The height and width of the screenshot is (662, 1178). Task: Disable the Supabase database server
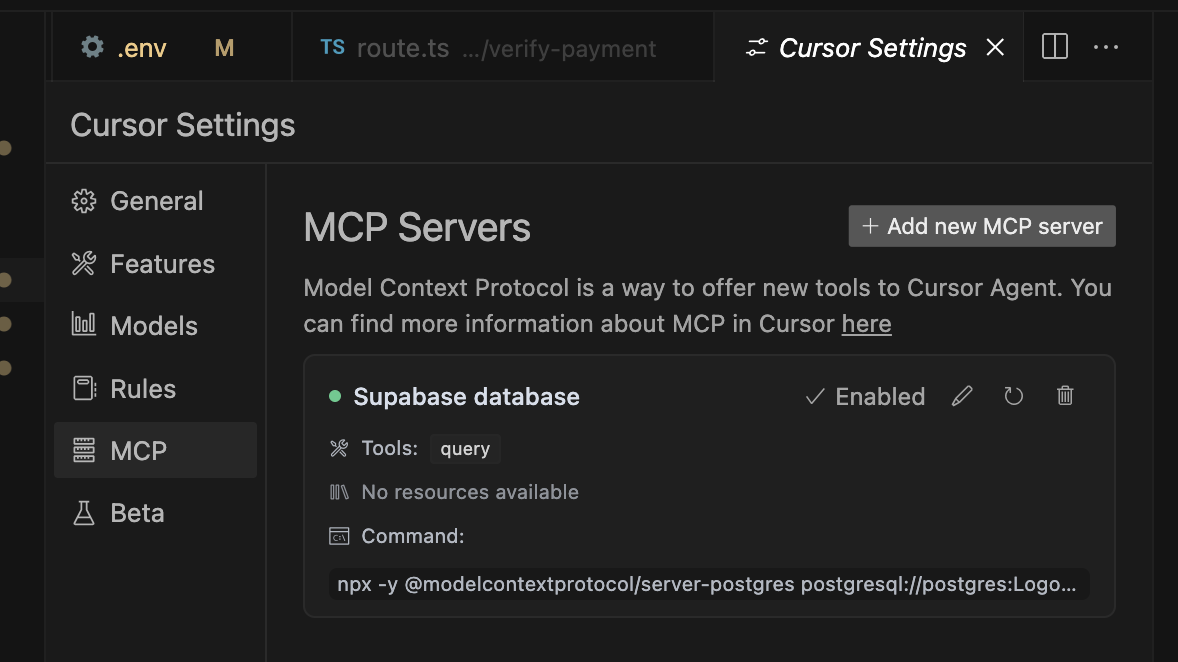point(864,396)
